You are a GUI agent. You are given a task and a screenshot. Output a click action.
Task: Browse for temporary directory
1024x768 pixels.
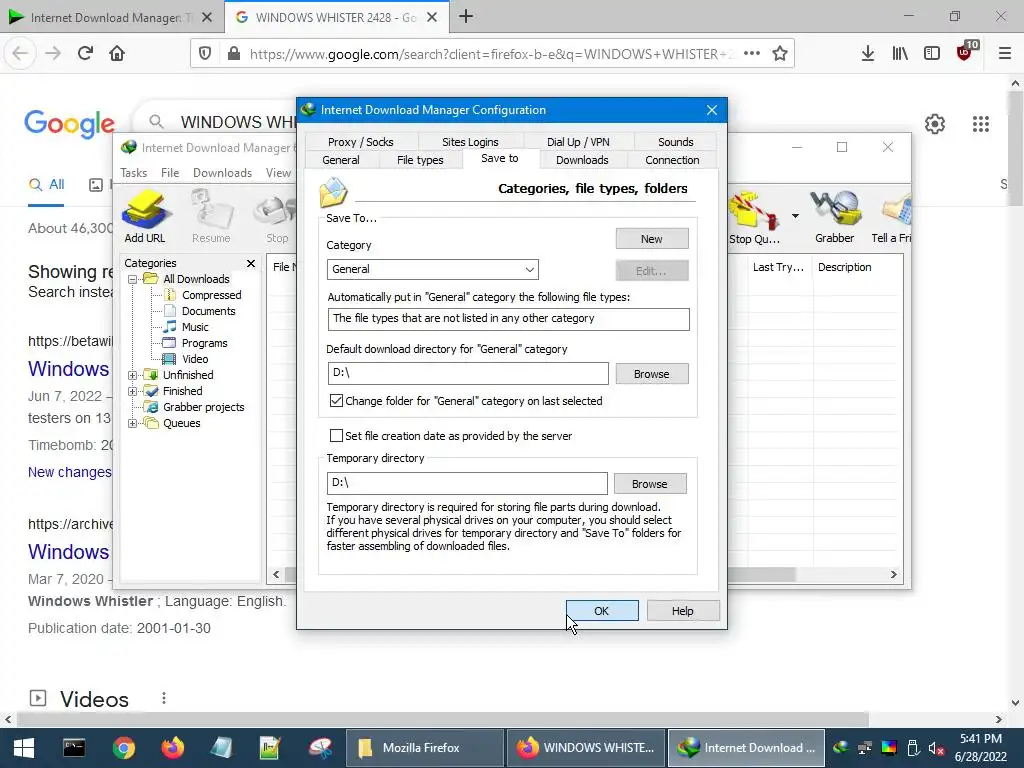[x=649, y=484]
